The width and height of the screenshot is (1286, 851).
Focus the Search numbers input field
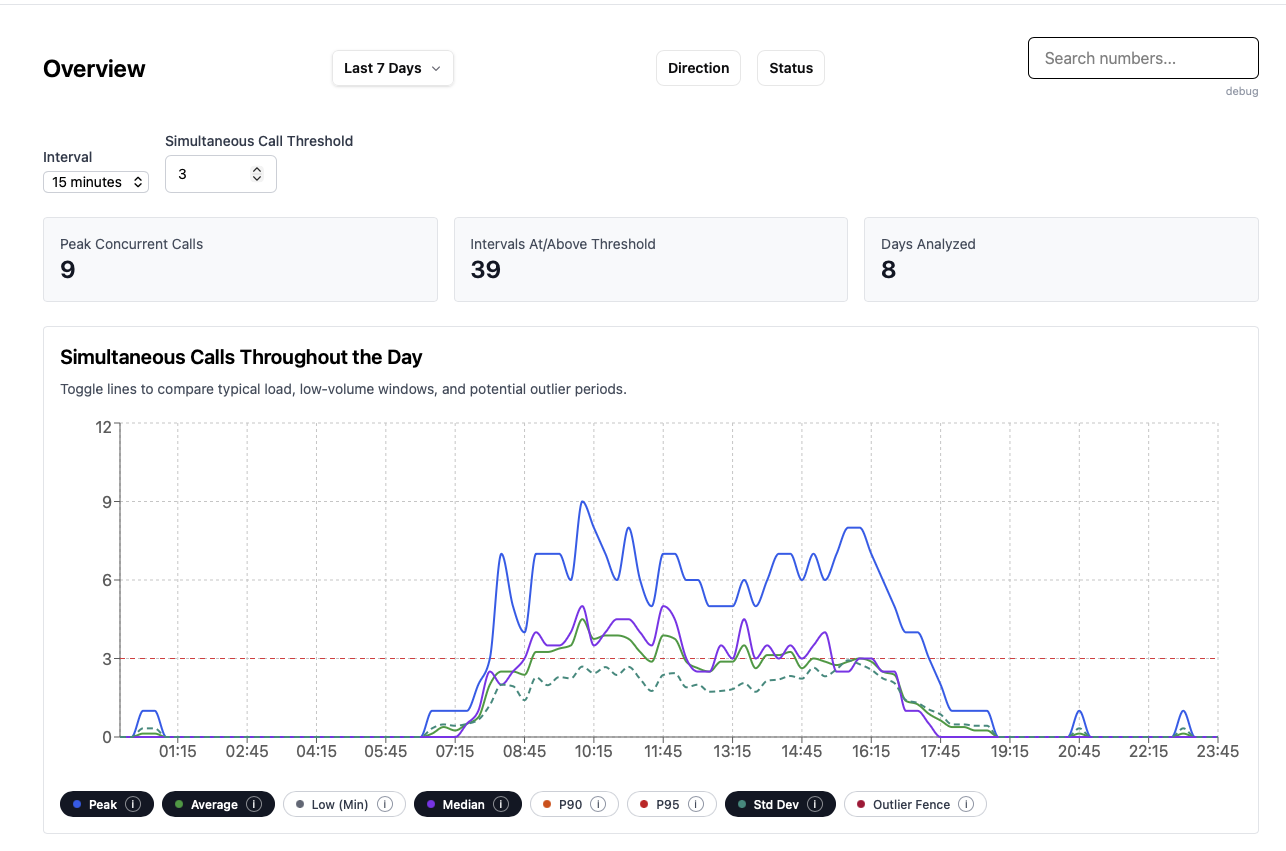1142,58
